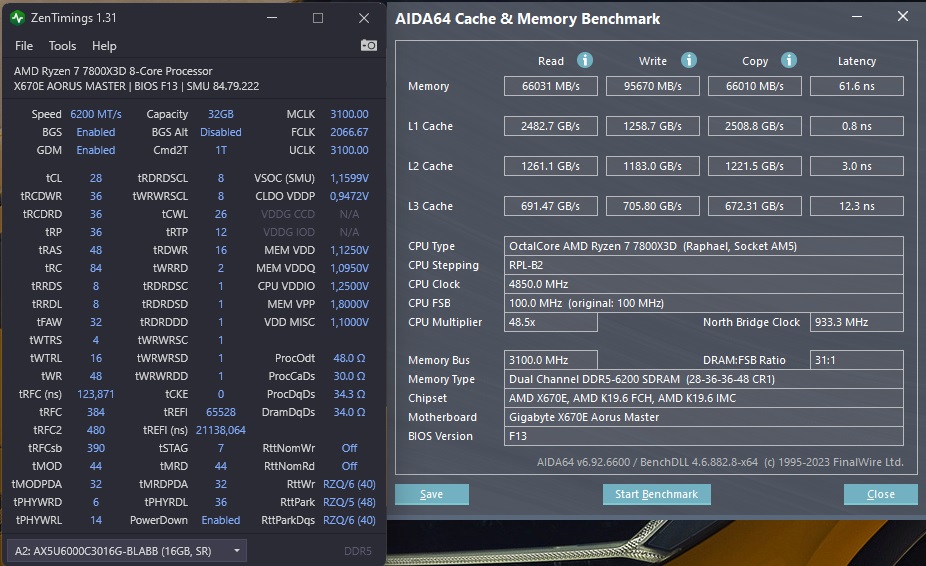Viewport: 926px width, 566px height.
Task: Click the DRAM:FSB Ratio field 31:1
Action: click(857, 360)
